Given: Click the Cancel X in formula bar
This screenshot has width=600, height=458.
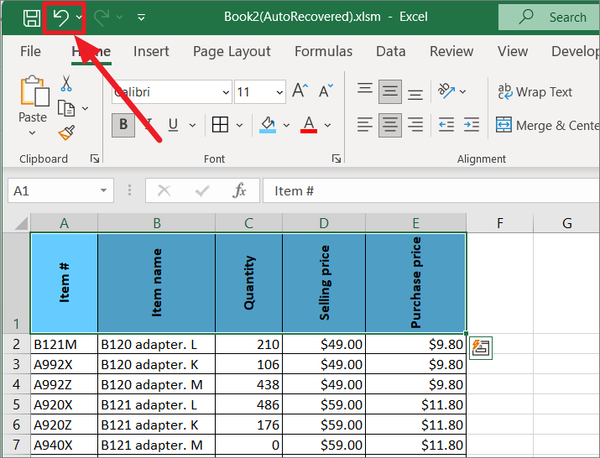Looking at the screenshot, I should (x=164, y=190).
